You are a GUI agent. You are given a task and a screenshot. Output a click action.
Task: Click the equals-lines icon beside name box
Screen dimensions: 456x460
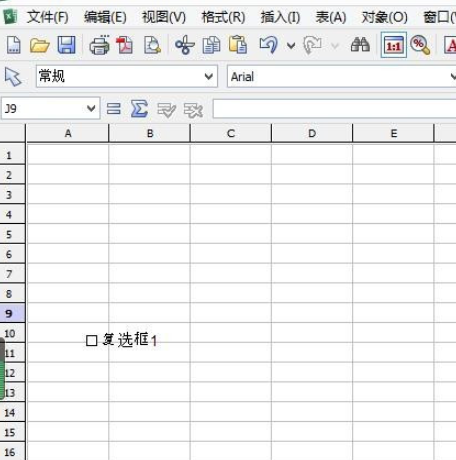pos(113,109)
